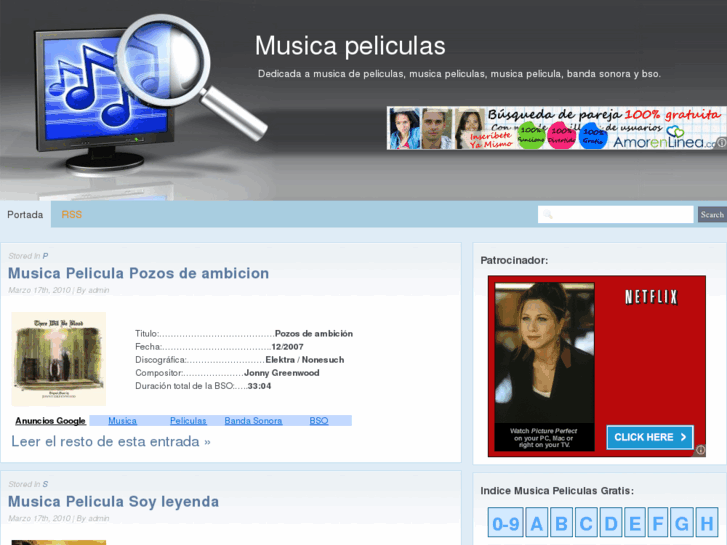The width and height of the screenshot is (727, 545).
Task: Click Leer el resto de esta entrada
Action: [x=111, y=441]
